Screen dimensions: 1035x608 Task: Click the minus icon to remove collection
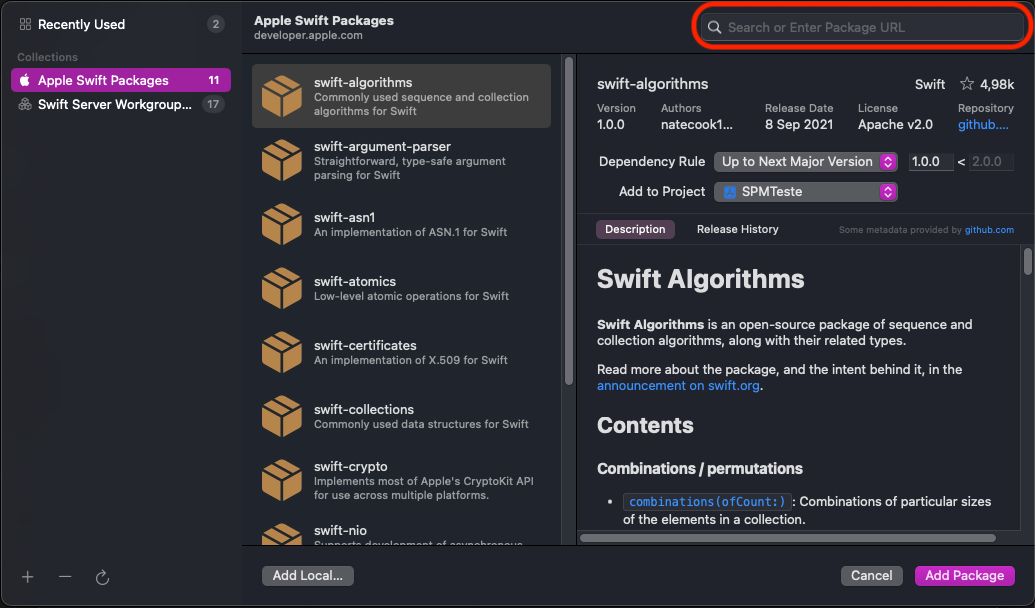coord(65,576)
